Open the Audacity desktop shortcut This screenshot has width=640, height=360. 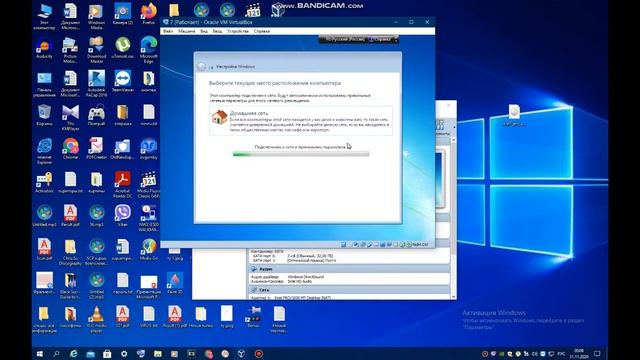pos(44,48)
